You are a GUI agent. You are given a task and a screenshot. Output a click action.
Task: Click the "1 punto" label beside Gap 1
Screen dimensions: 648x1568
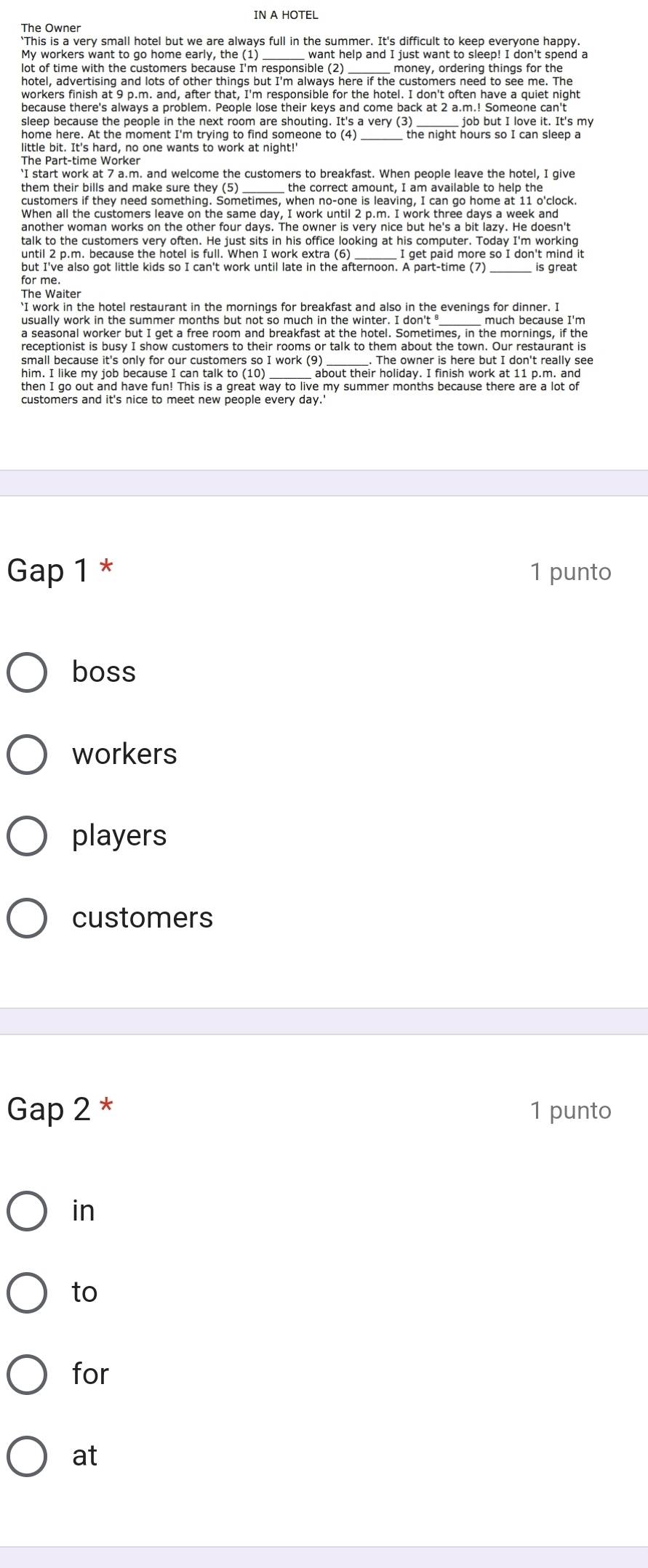coord(571,572)
